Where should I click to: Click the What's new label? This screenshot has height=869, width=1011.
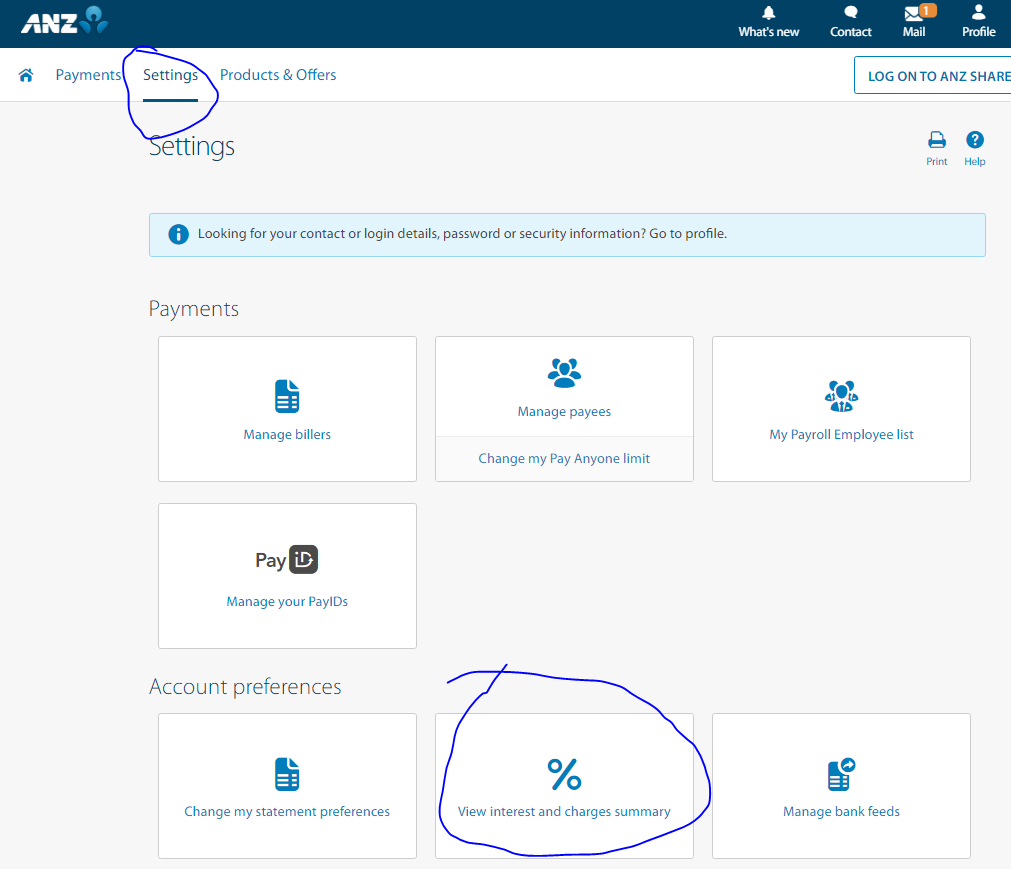click(x=769, y=32)
